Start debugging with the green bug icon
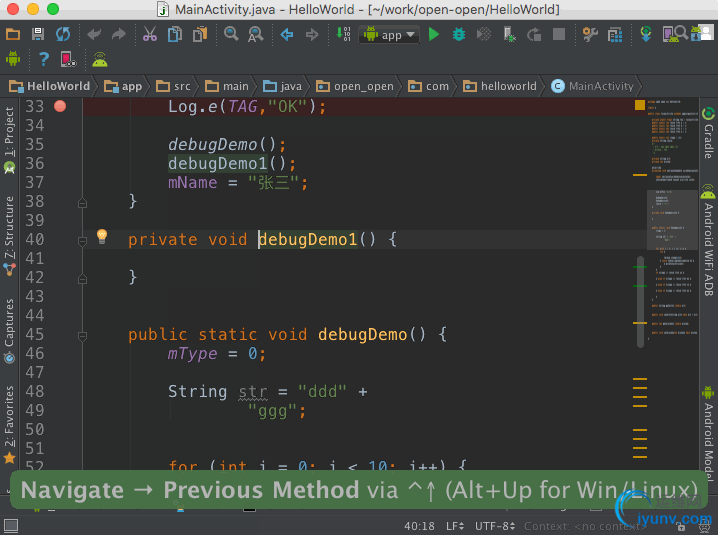The image size is (718, 535). [x=459, y=34]
